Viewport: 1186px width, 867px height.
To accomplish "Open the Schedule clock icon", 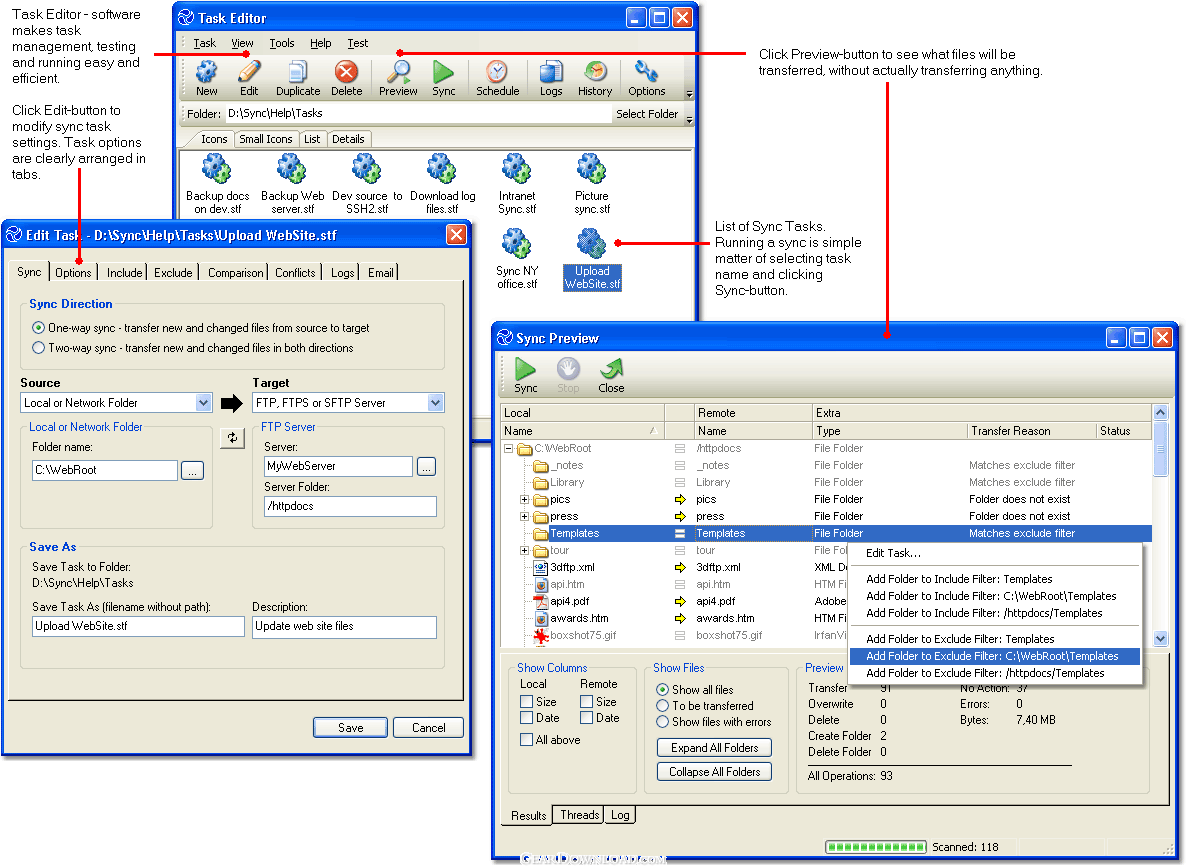I will pyautogui.click(x=497, y=78).
